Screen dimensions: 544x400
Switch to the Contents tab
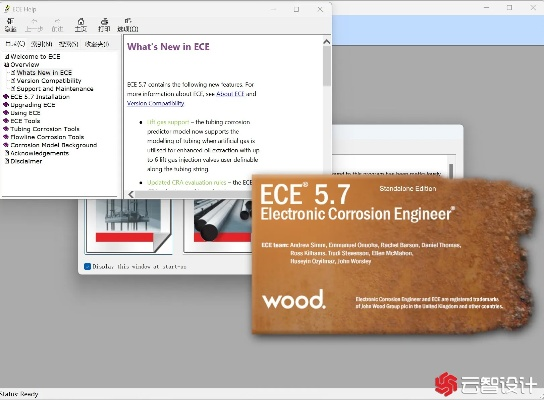[15, 44]
